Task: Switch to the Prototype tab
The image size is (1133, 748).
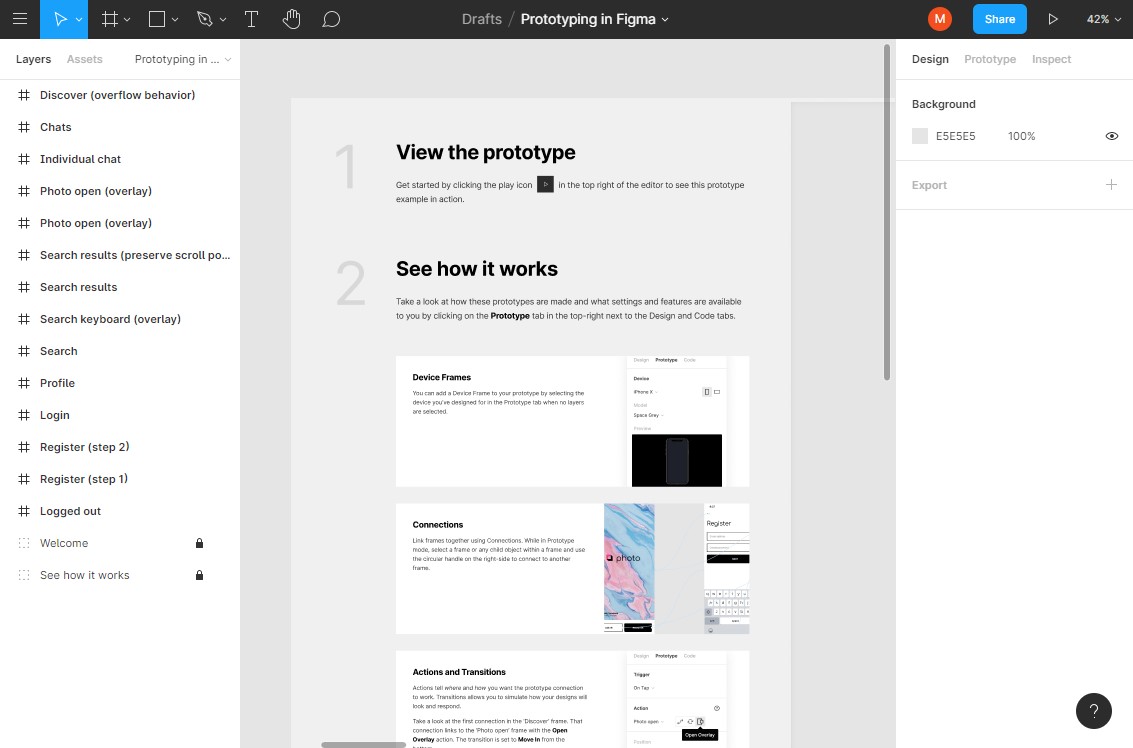Action: (990, 59)
